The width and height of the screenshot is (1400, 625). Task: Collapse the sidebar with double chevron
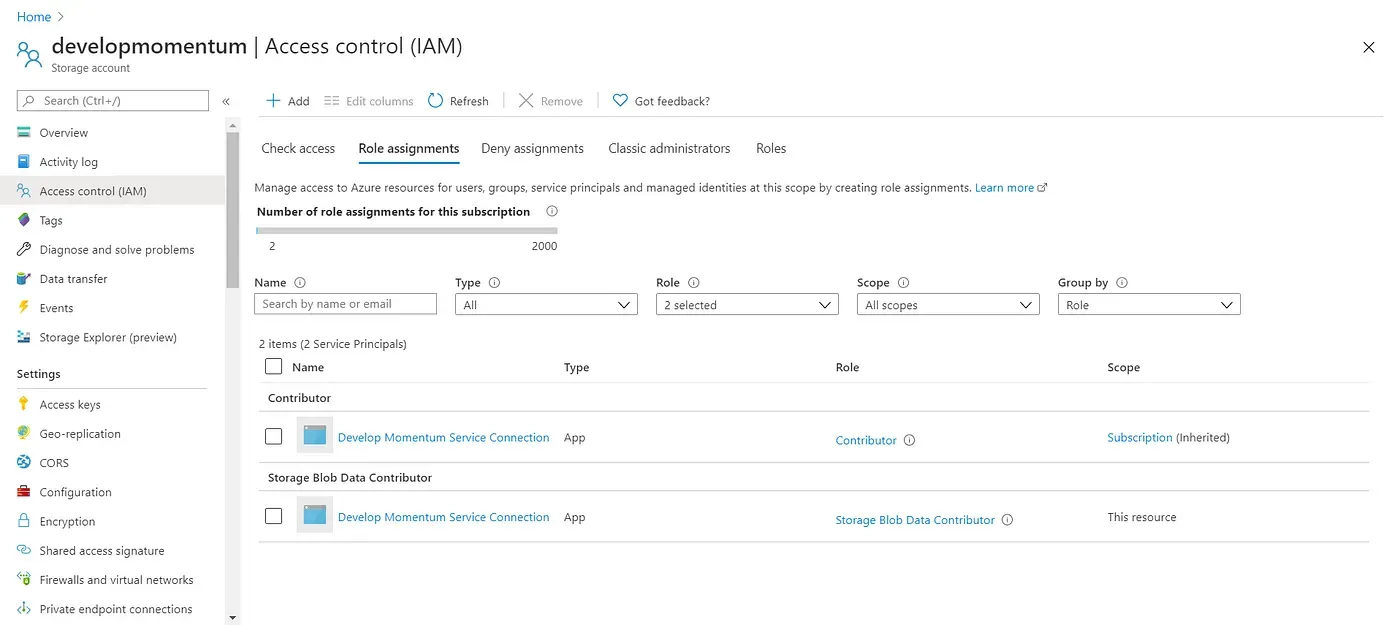[x=226, y=101]
